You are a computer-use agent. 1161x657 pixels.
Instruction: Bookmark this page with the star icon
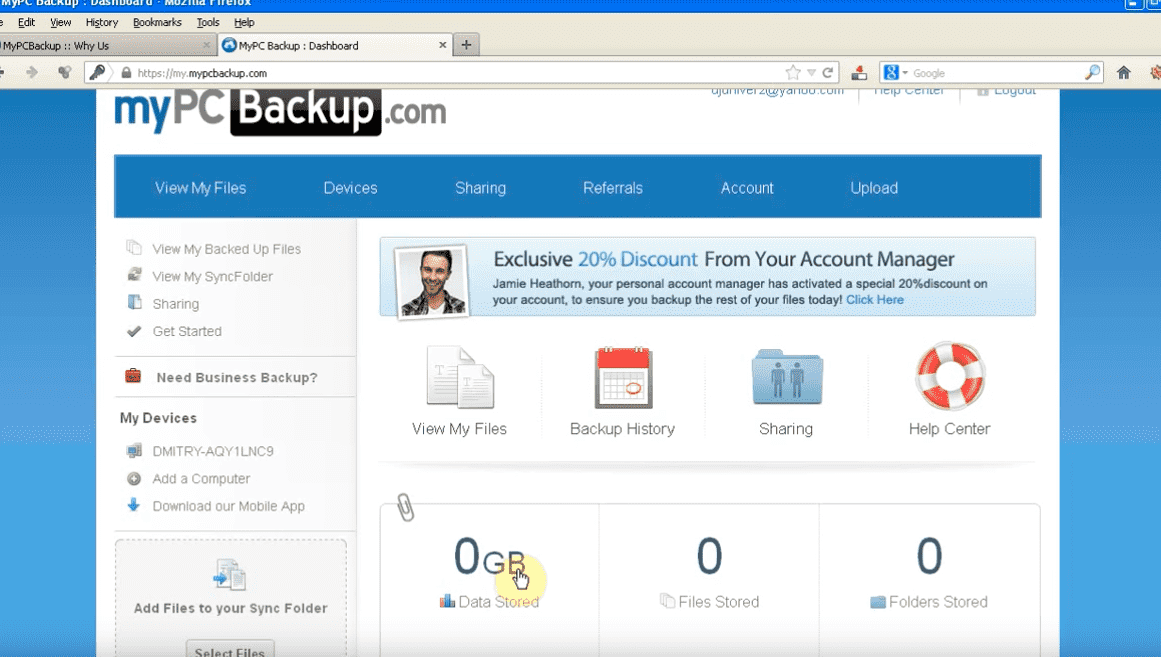point(793,73)
